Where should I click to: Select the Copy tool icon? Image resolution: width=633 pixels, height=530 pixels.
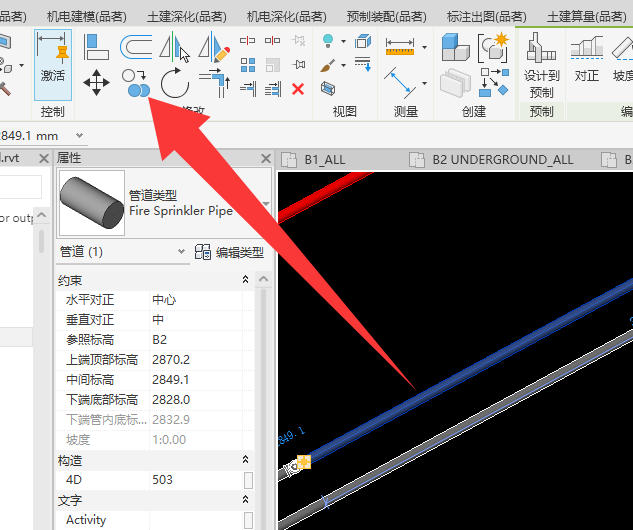[136, 83]
